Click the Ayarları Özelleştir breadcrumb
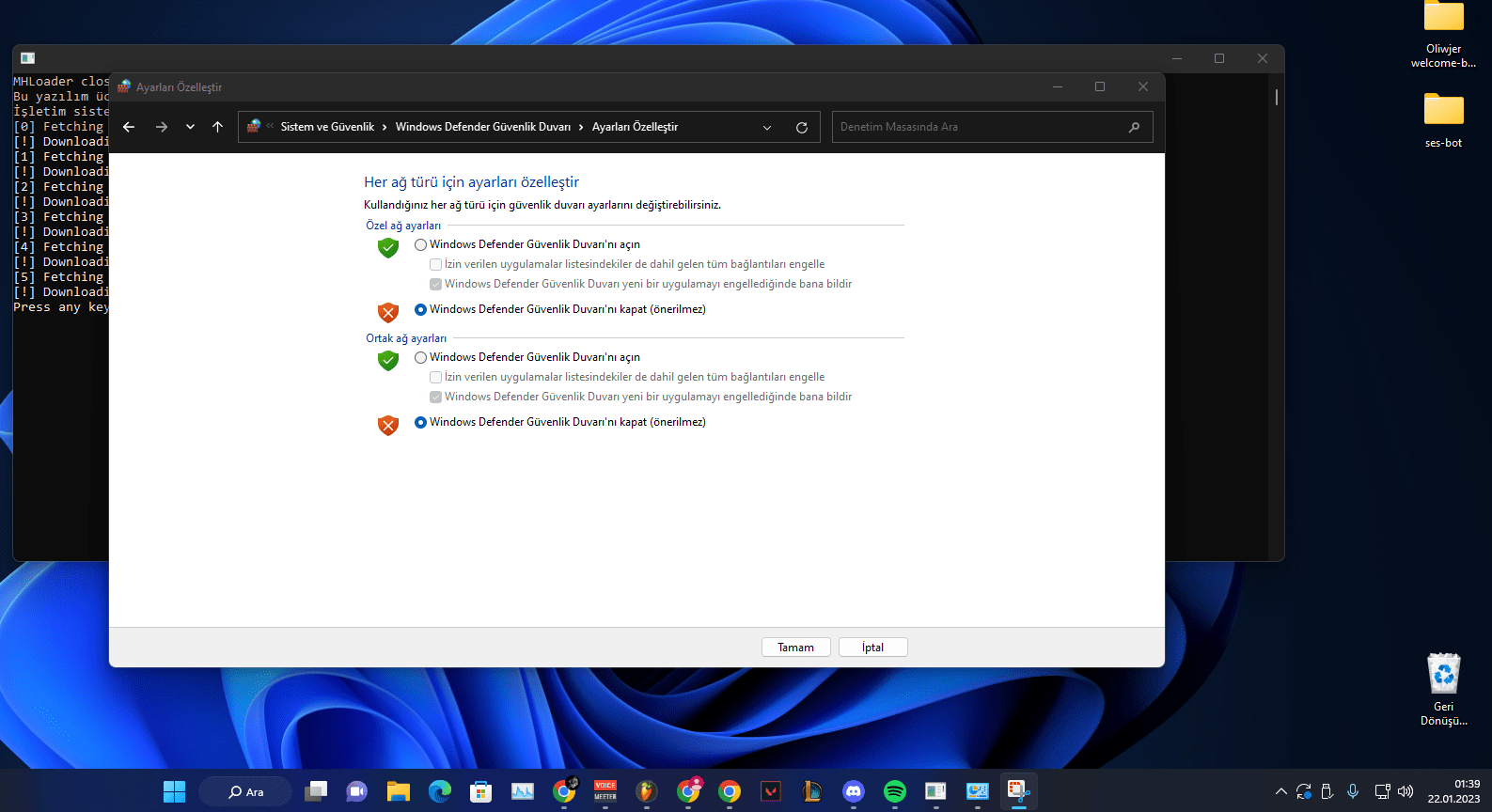Viewport: 1492px width, 812px height. coord(635,127)
